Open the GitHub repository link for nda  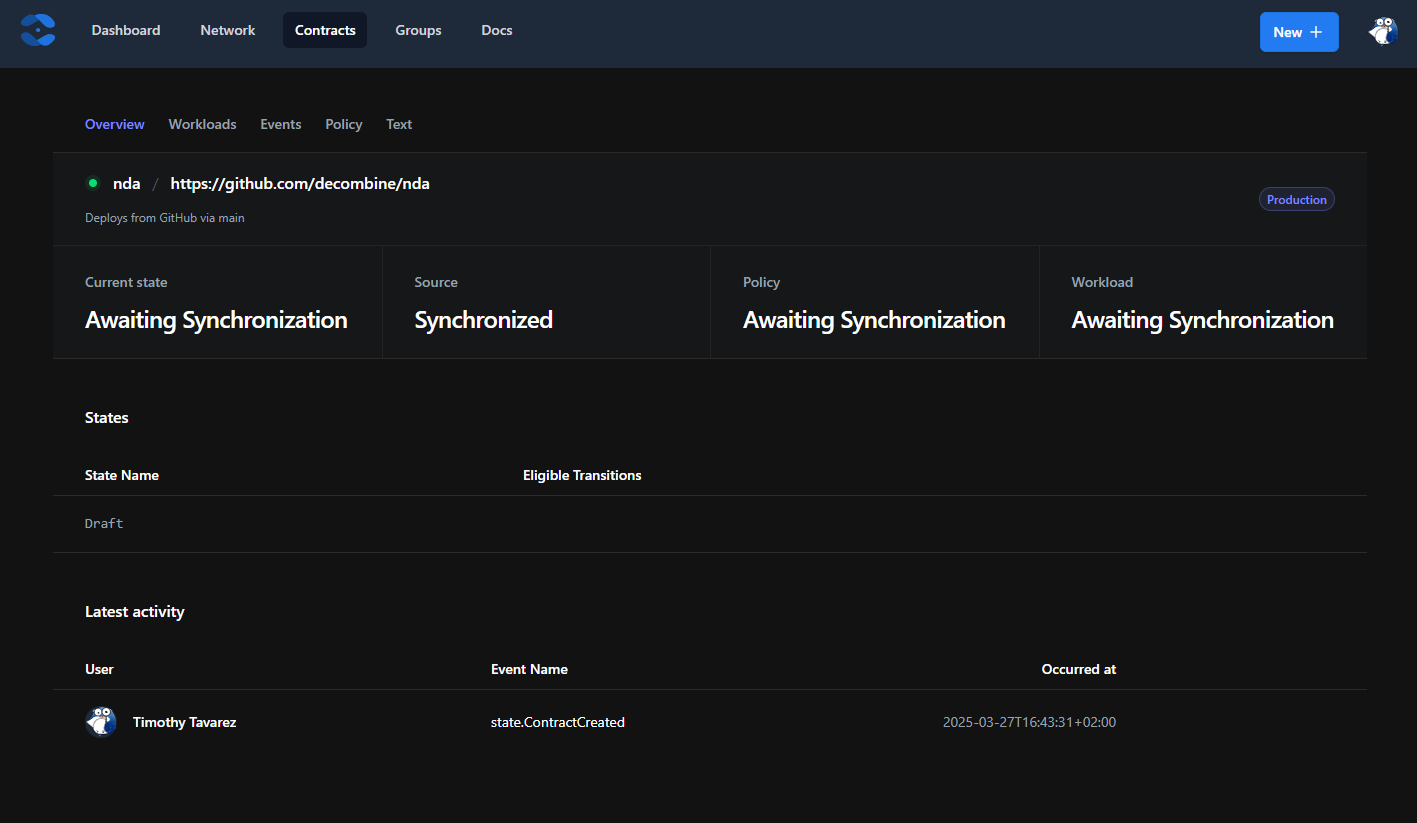(x=299, y=183)
